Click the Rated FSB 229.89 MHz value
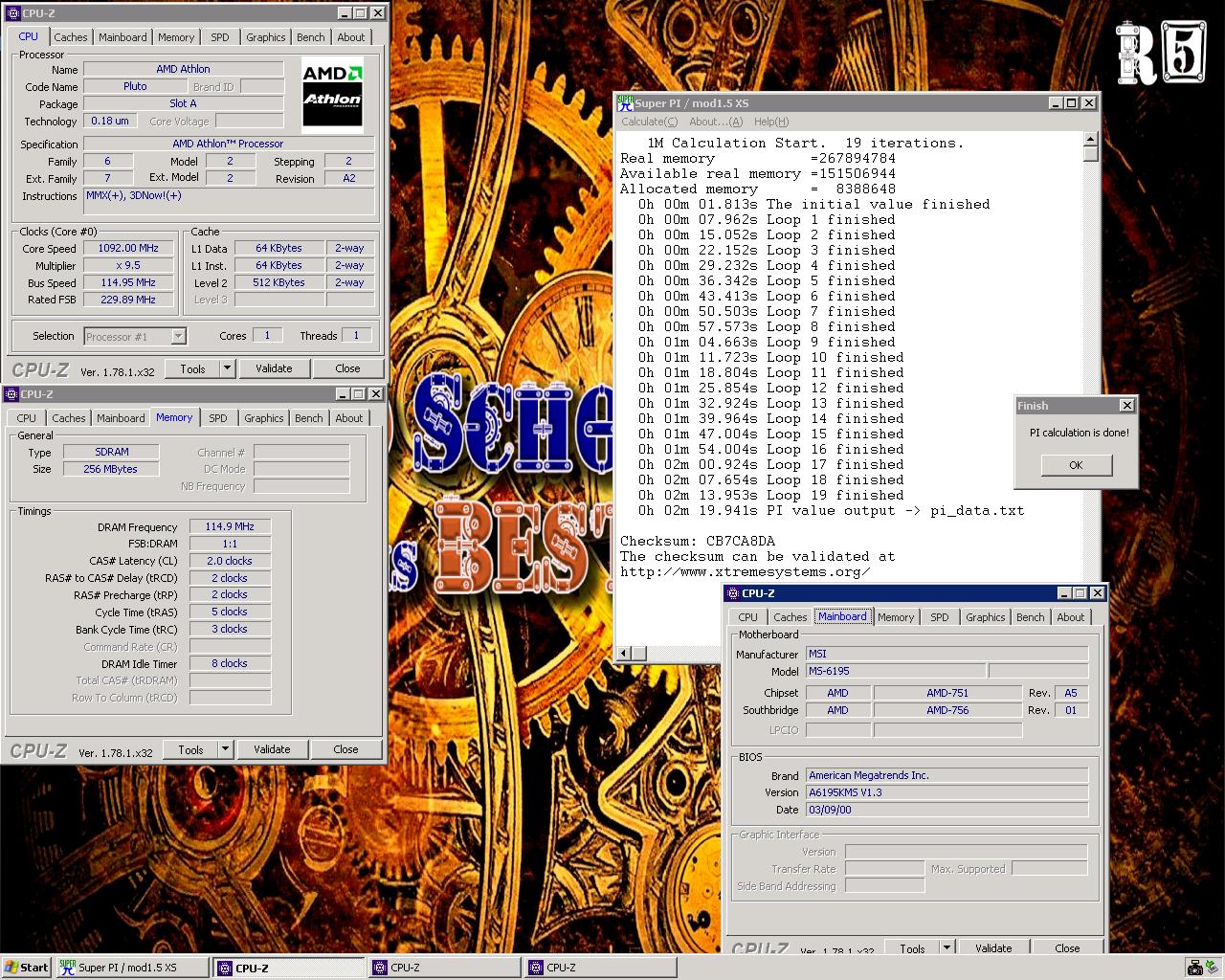 point(128,300)
